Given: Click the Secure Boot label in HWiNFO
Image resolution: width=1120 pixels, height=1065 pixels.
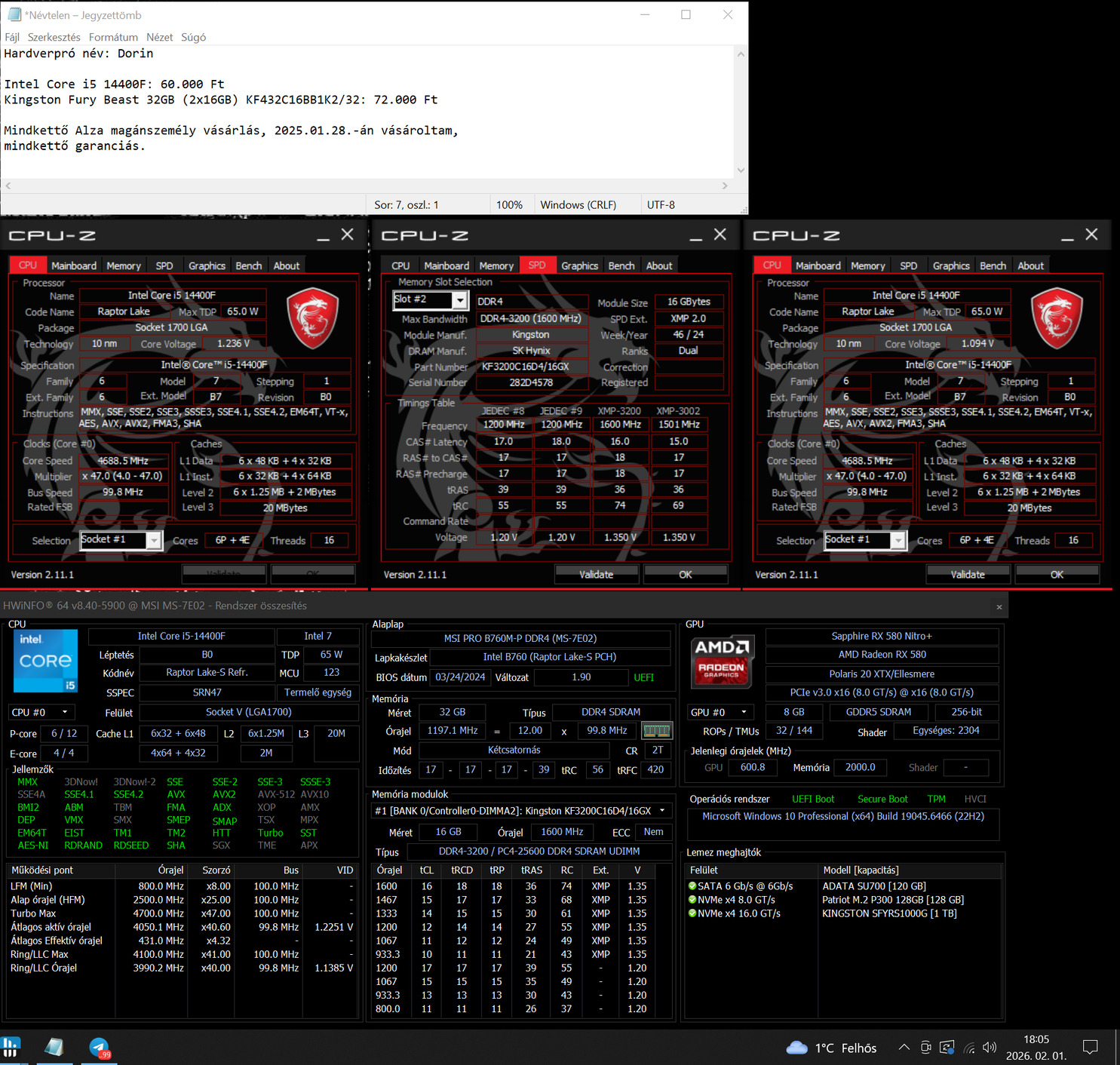Looking at the screenshot, I should [882, 799].
